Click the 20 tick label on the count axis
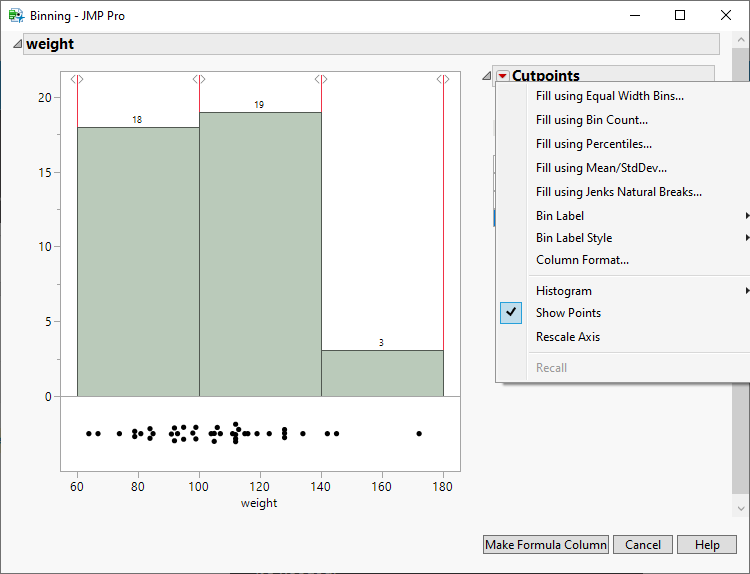Viewport: 750px width, 574px height. [44, 98]
